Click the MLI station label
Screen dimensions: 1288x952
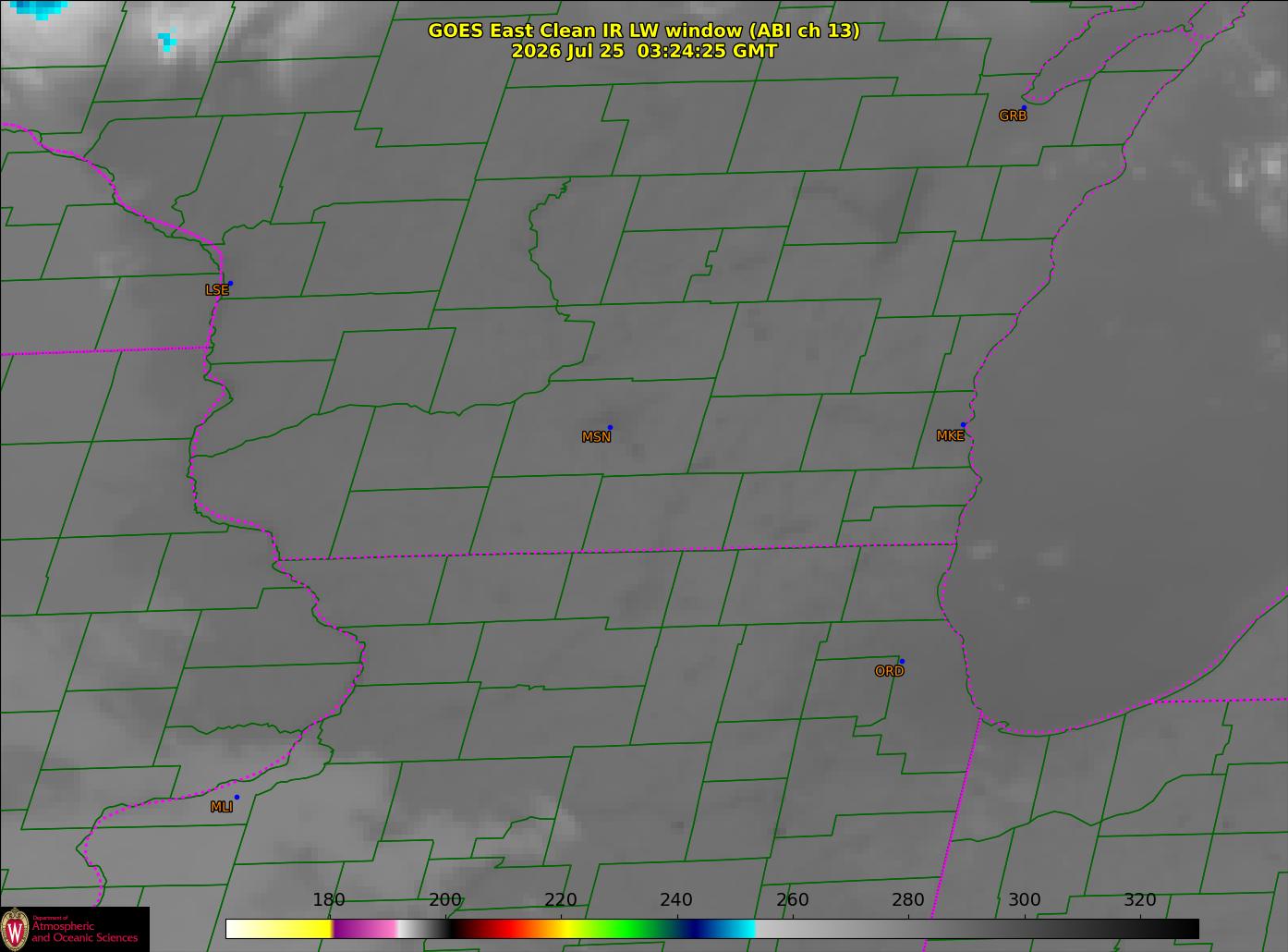tap(222, 807)
